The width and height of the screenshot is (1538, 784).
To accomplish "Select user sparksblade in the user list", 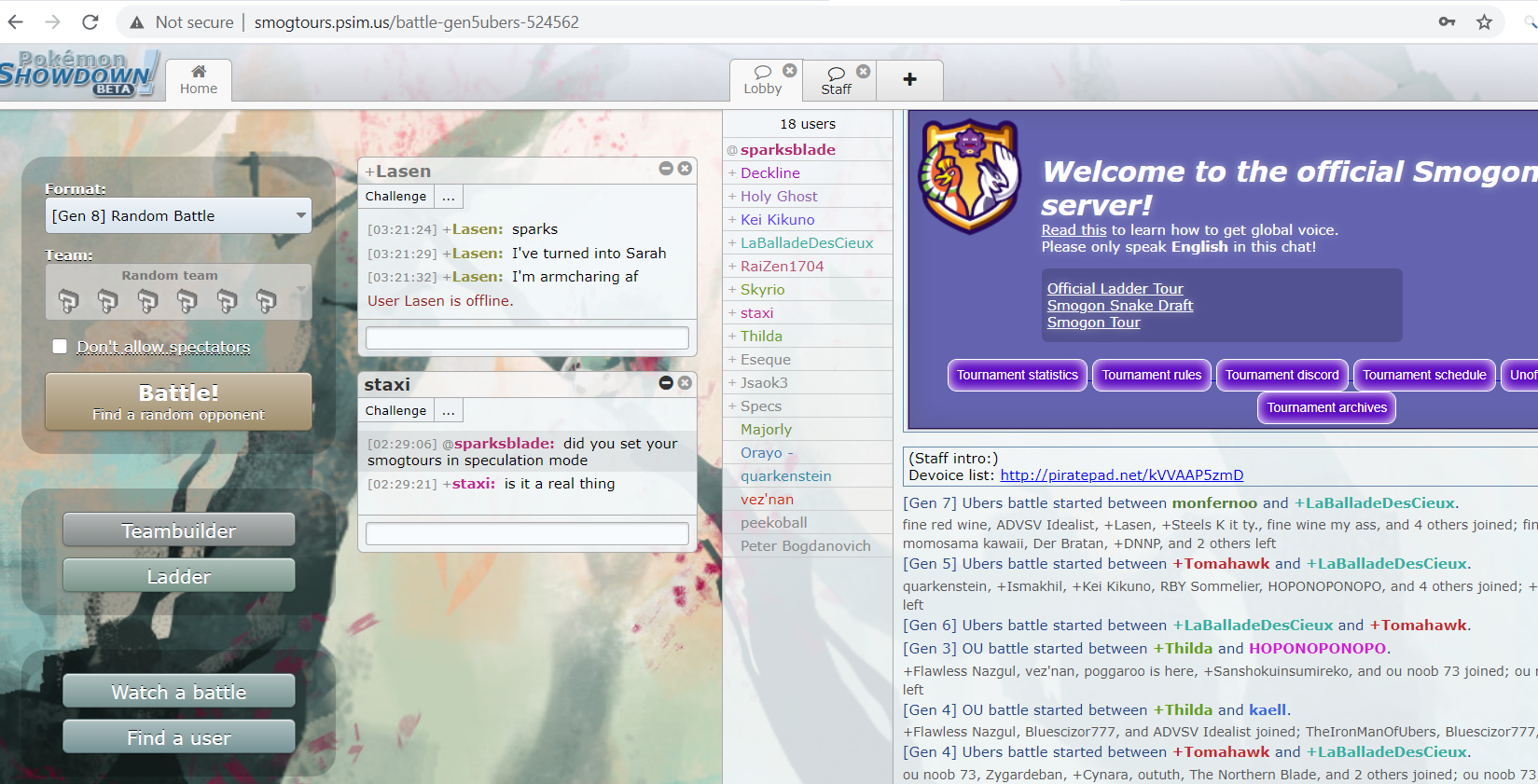I will pyautogui.click(x=808, y=149).
